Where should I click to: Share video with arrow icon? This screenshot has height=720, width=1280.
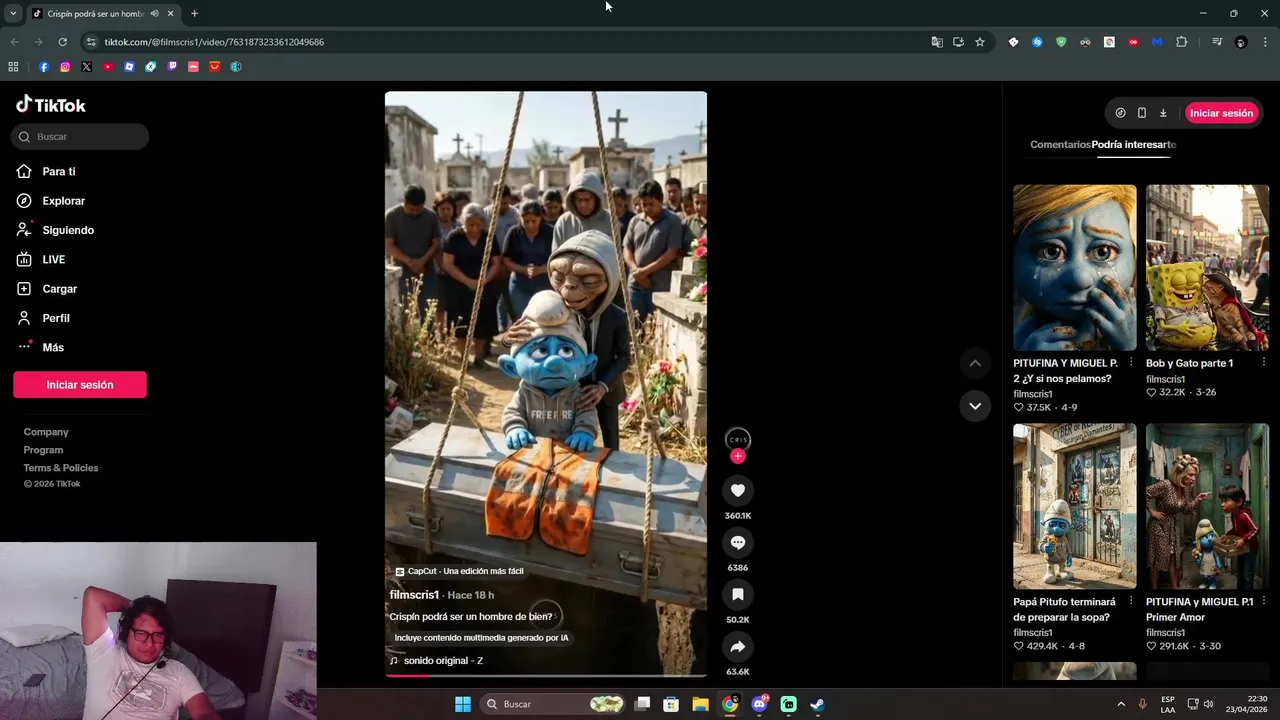click(738, 646)
